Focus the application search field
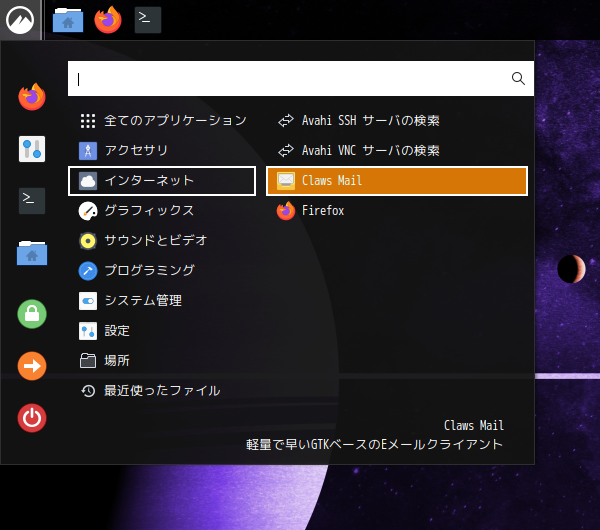This screenshot has height=530, width=600. tap(301, 78)
